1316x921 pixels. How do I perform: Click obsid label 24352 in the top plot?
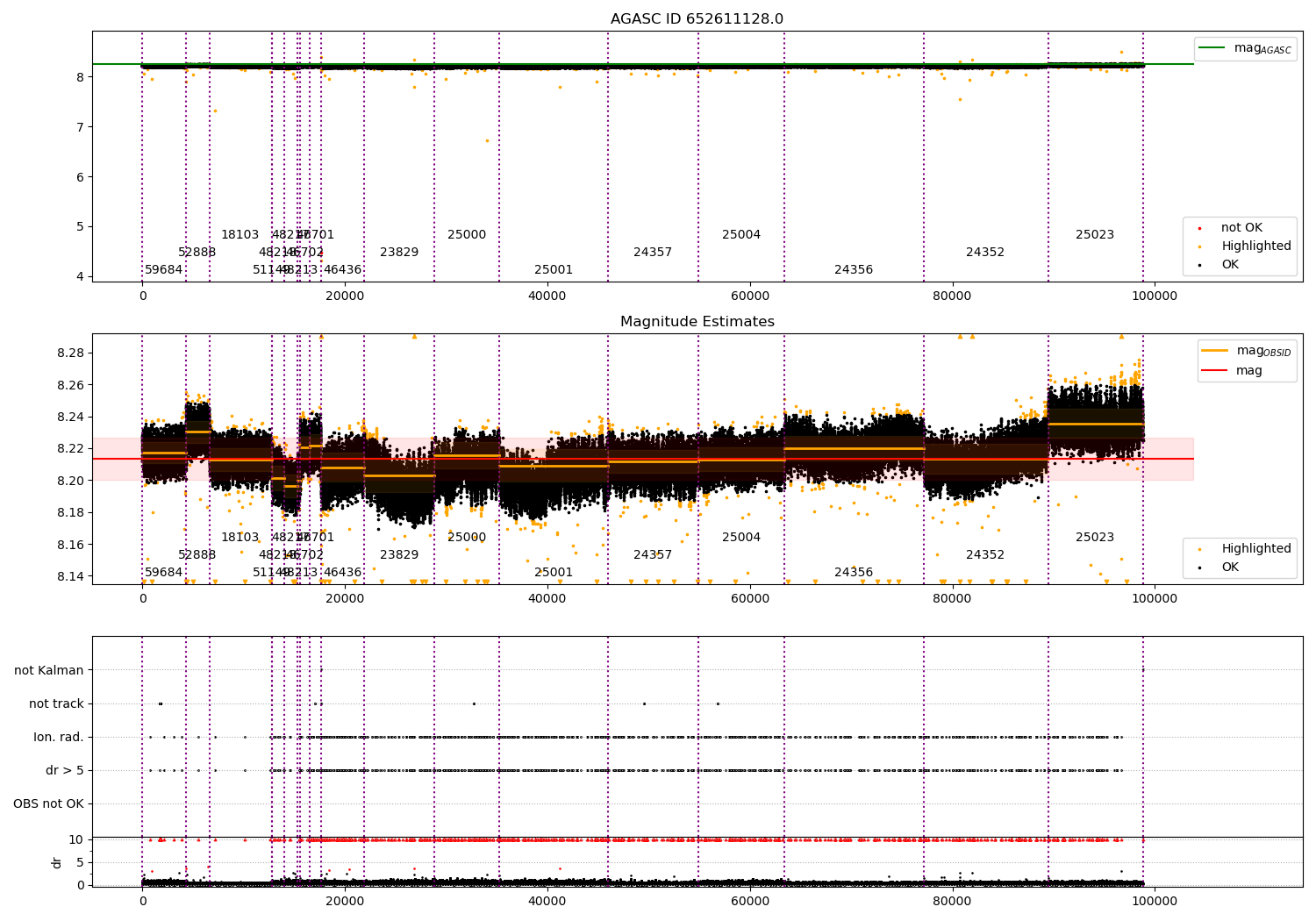pyautogui.click(x=985, y=253)
